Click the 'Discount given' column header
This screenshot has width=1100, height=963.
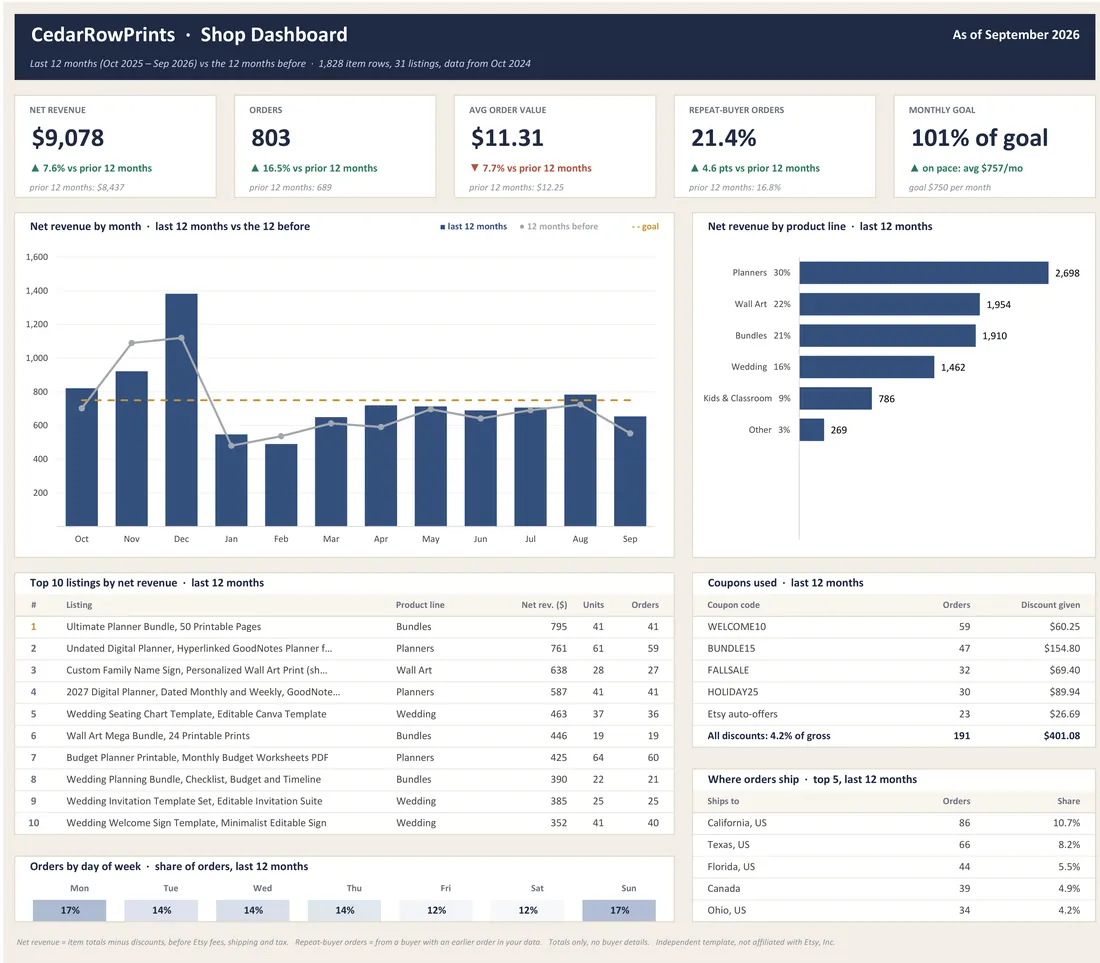coord(1050,605)
